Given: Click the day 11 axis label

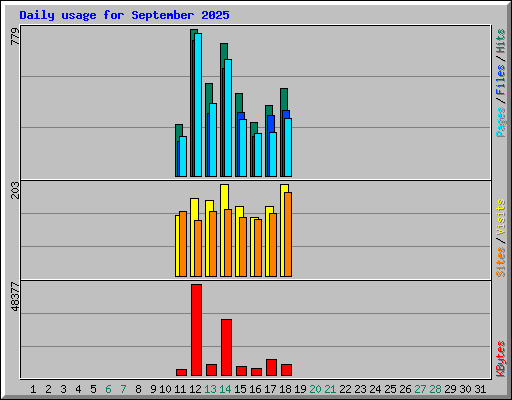Looking at the screenshot, I should pos(180,389).
